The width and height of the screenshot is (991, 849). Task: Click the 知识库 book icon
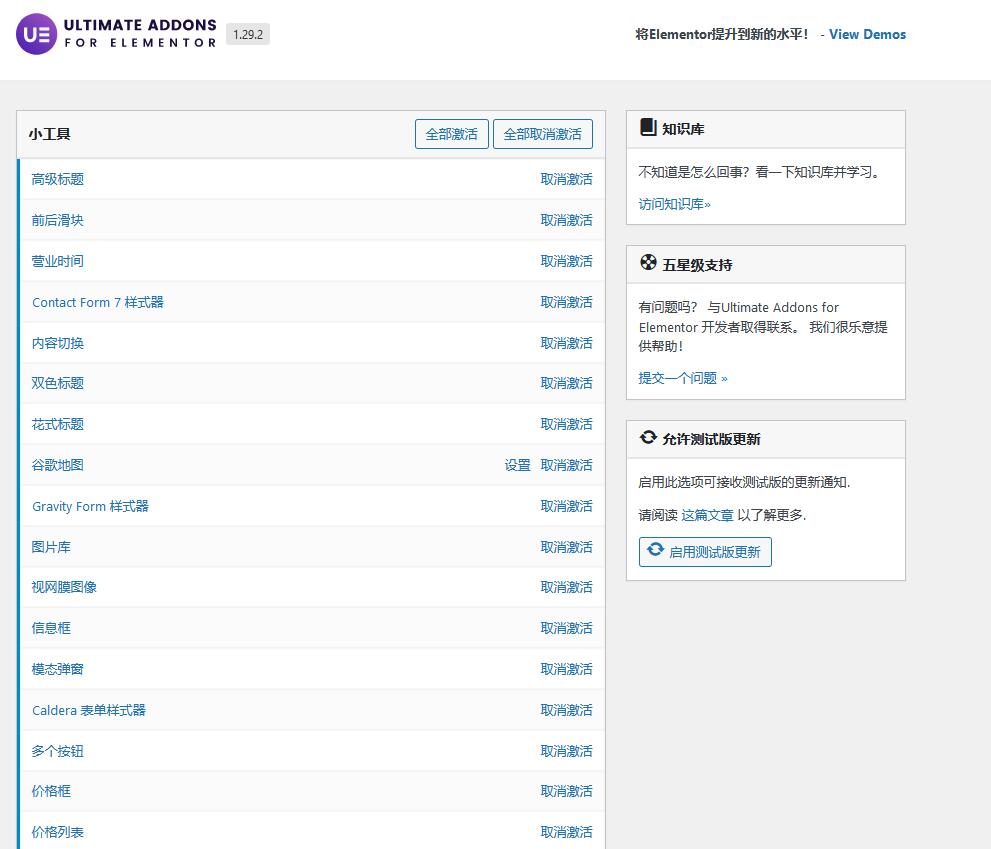click(648, 127)
